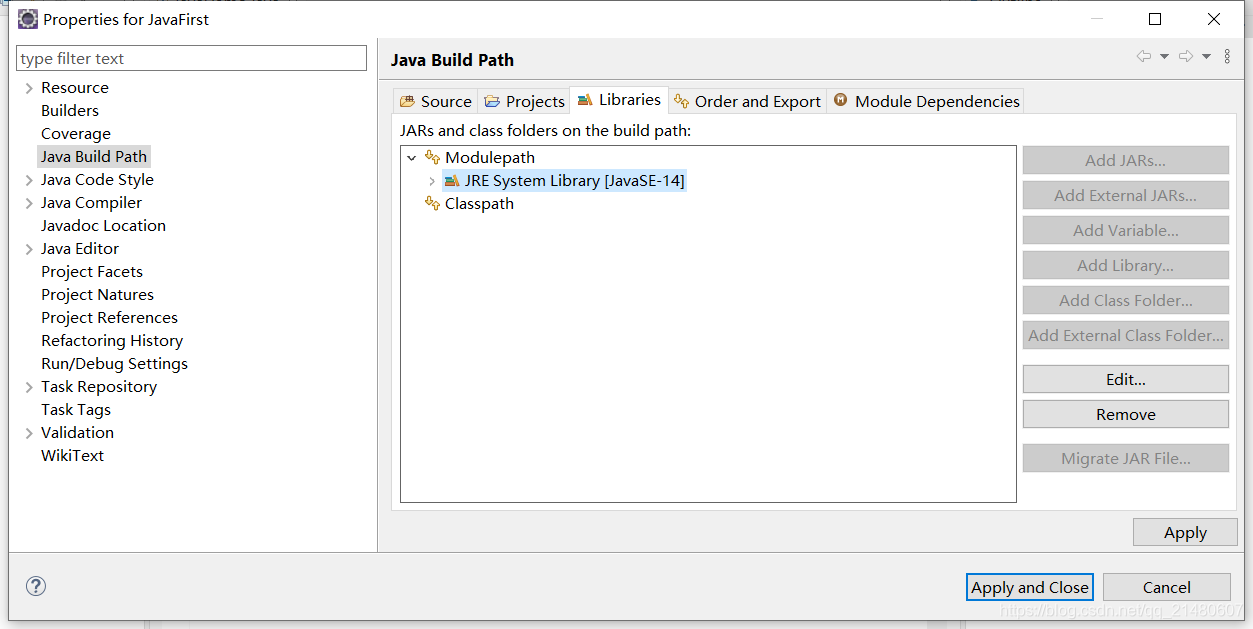This screenshot has height=629, width=1253.
Task: Expand the JRE System Library node
Action: pyautogui.click(x=431, y=181)
